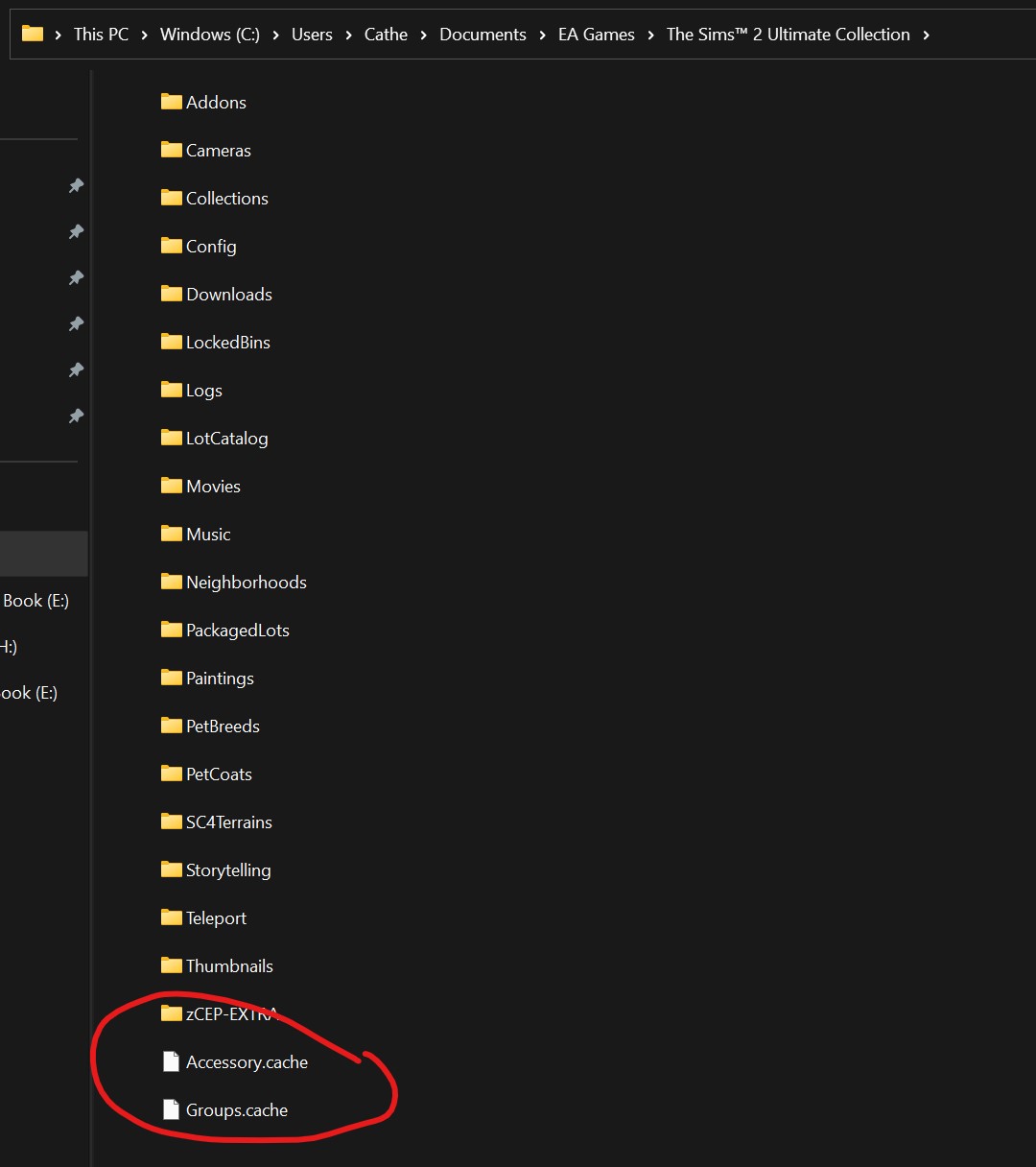Select the LotCatalog folder
Screen dimensions: 1036x1167
[226, 439]
